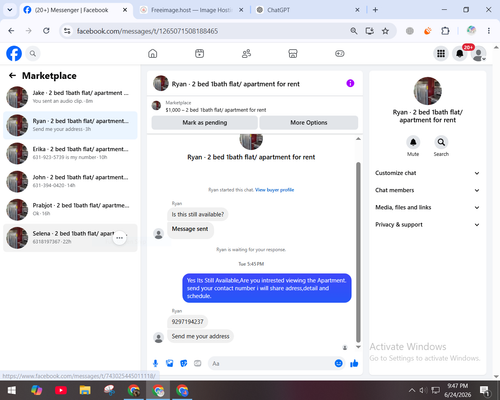500x400 pixels.
Task: Open a new browser tab
Action: tap(375, 10)
